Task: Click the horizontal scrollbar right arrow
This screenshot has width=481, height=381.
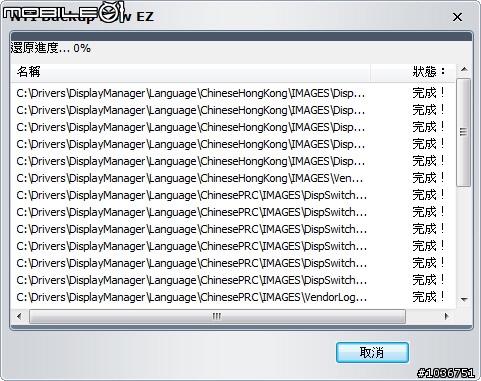Action: point(446,316)
